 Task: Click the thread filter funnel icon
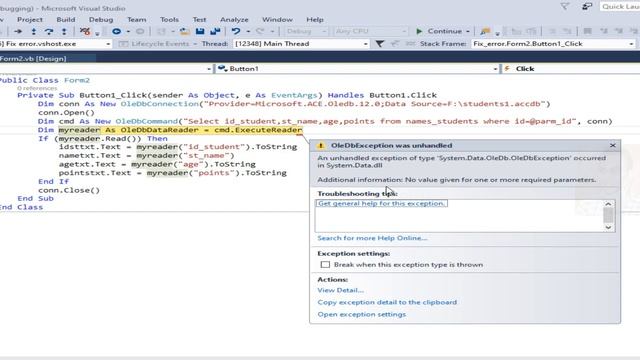[x=379, y=44]
